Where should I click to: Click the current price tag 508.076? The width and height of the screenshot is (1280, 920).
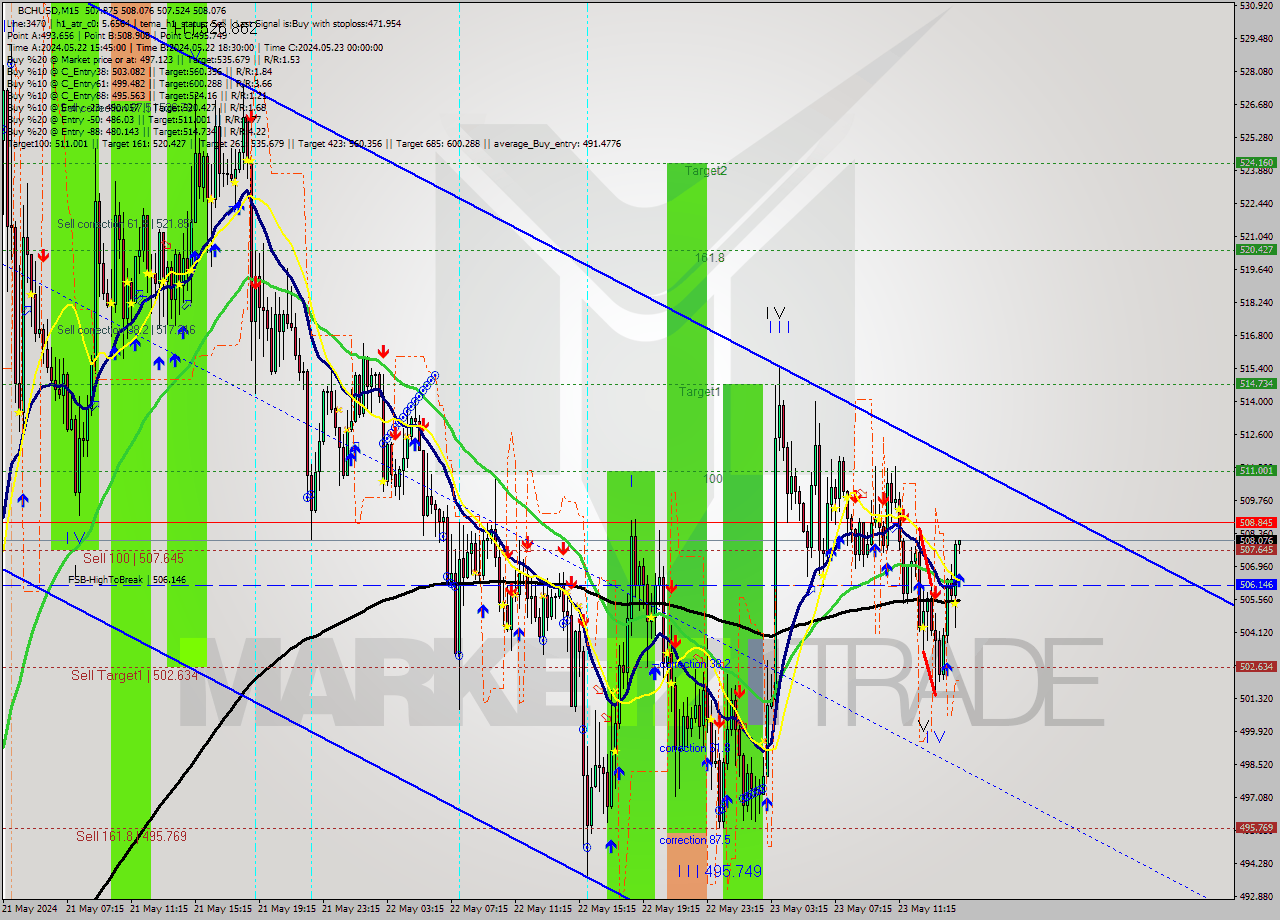[1256, 540]
